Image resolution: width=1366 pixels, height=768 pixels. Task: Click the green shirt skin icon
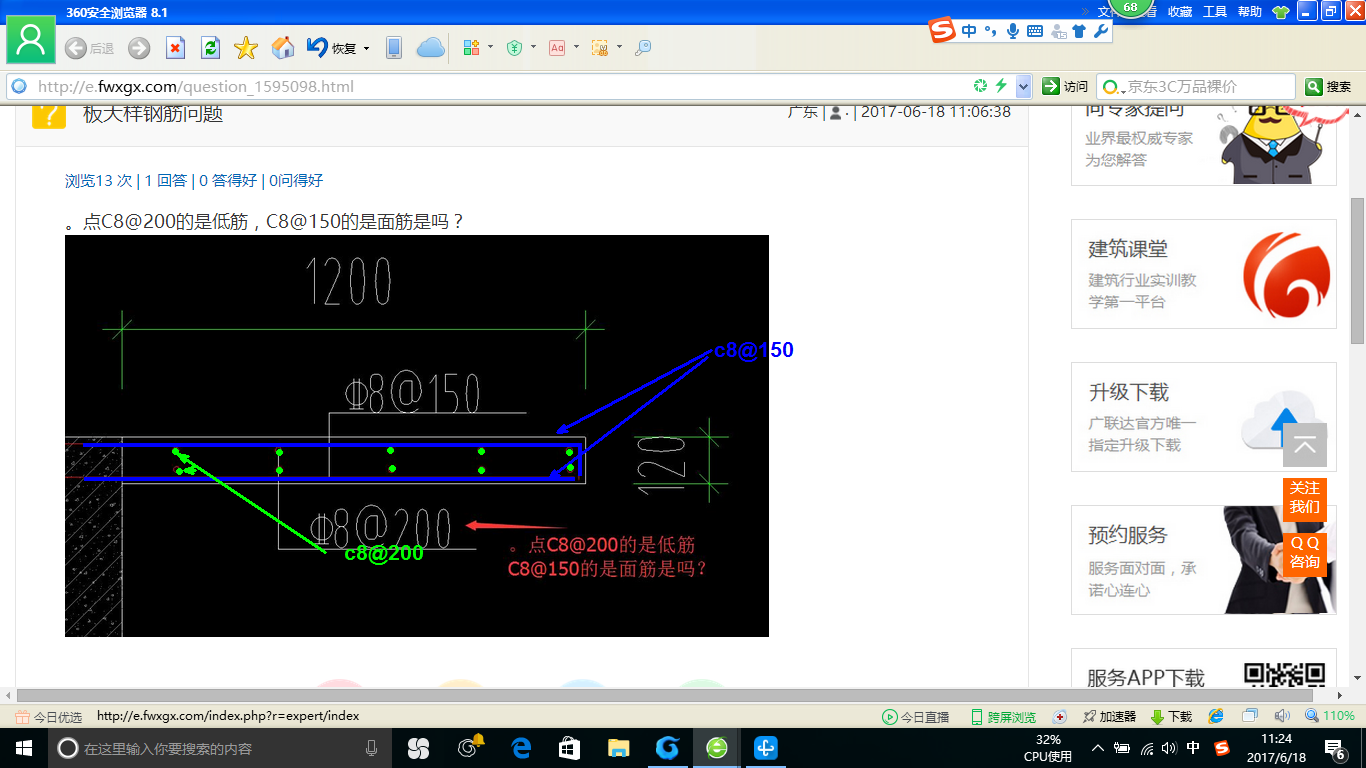click(1281, 12)
